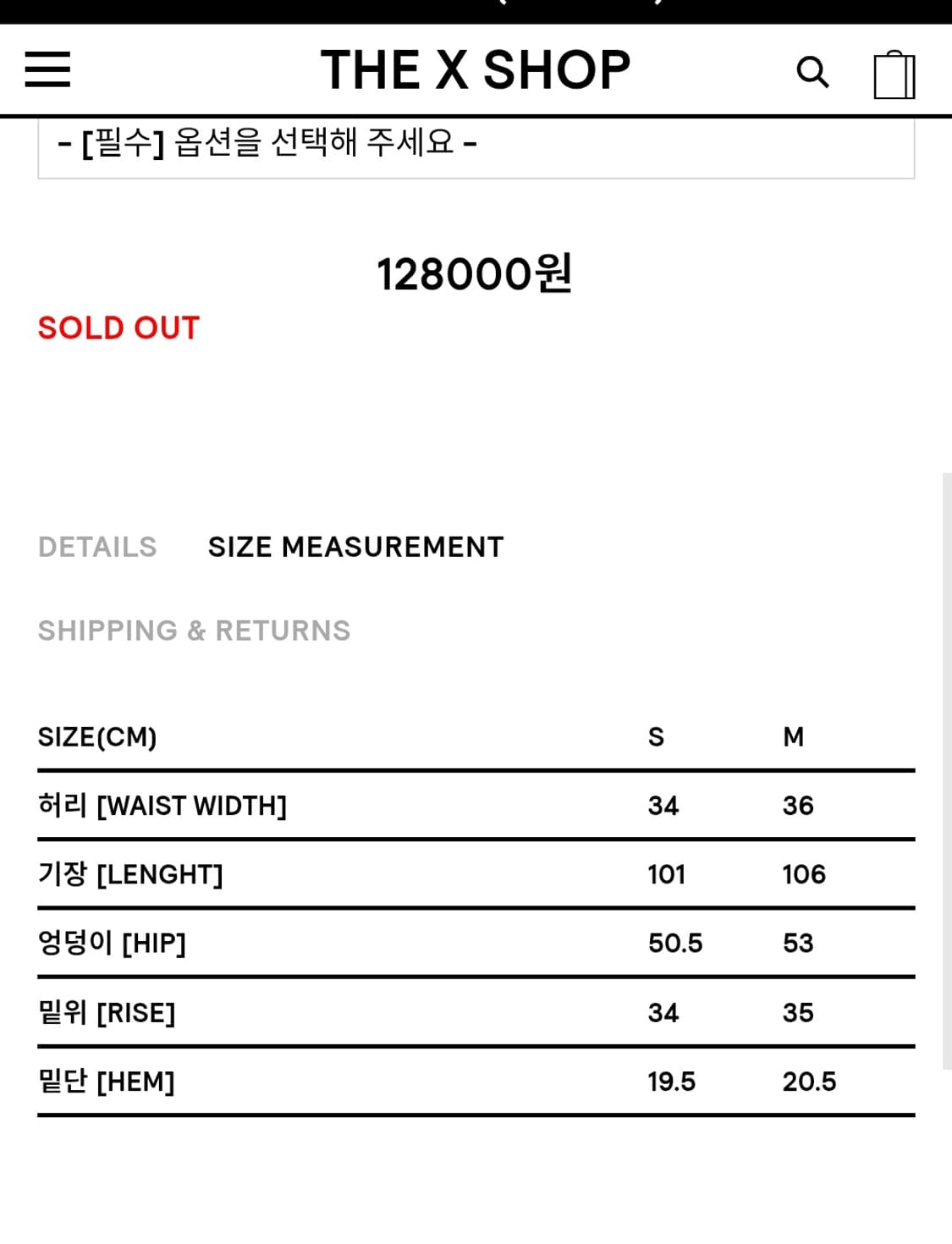This screenshot has height=1244, width=952.
Task: Click the 106 length value for M
Action: 803,874
